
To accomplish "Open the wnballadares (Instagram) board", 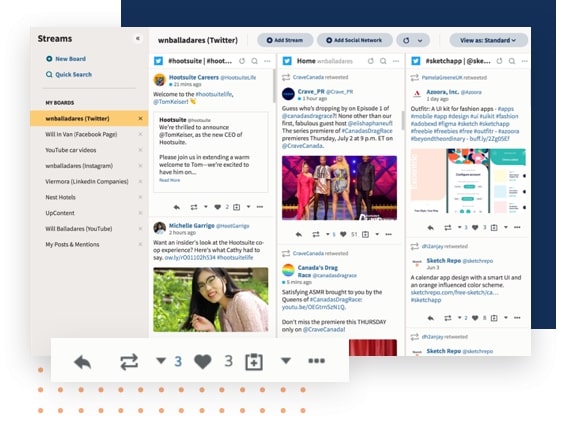I will [79, 166].
